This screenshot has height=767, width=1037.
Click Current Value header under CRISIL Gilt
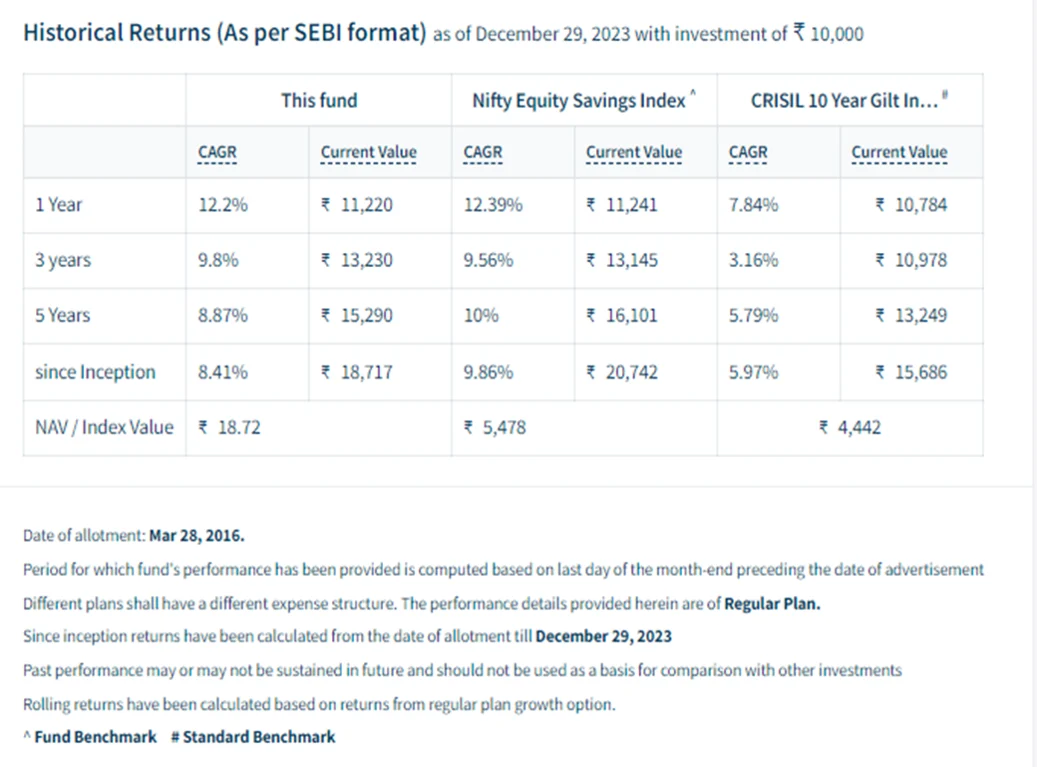coord(899,152)
